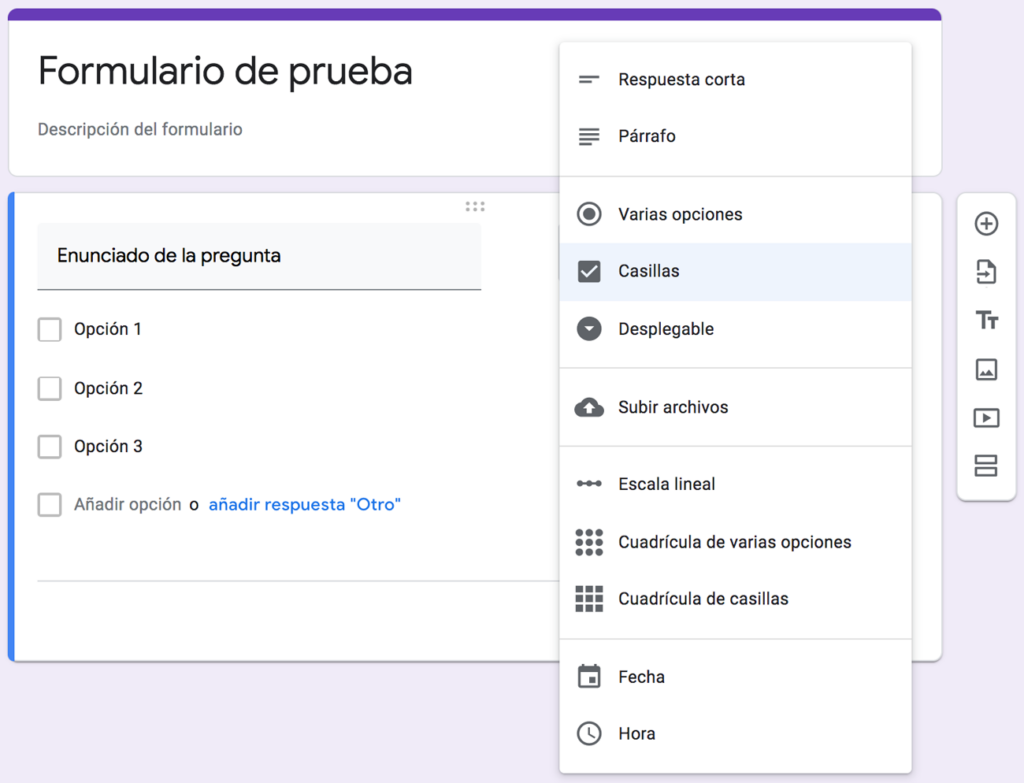Choose Varias opciones question type
Viewport: 1024px width, 783px height.
[680, 214]
